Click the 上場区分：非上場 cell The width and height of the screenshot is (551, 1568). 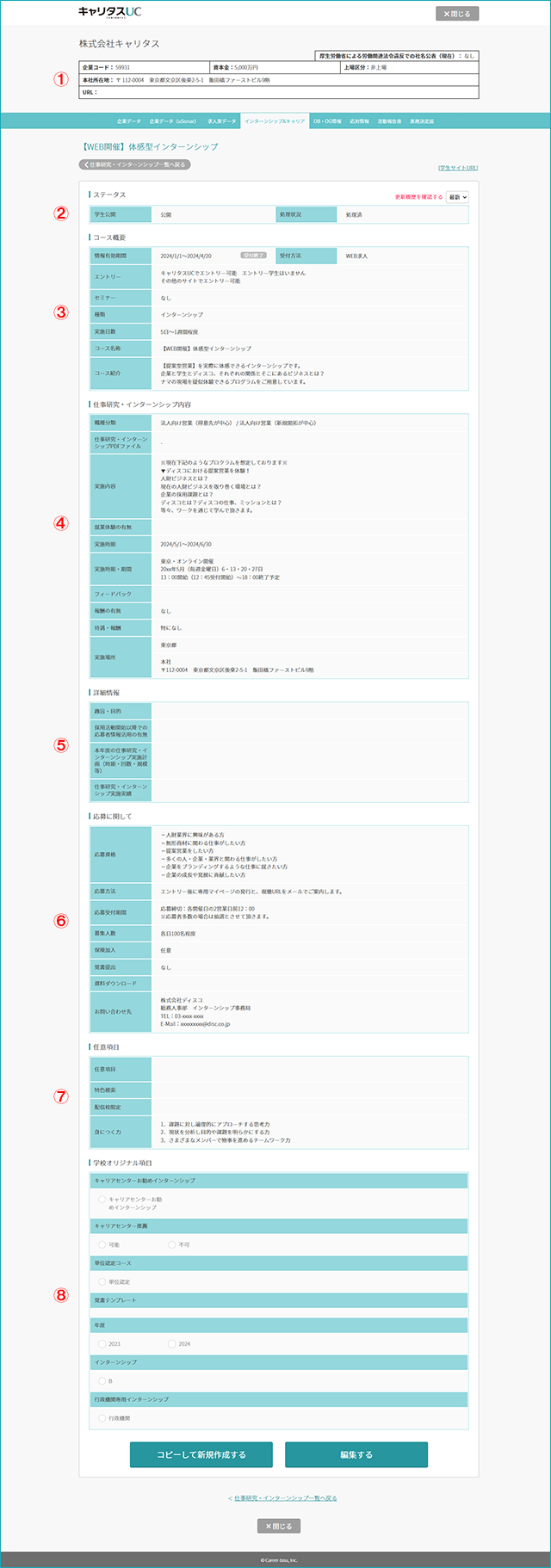tap(410, 67)
